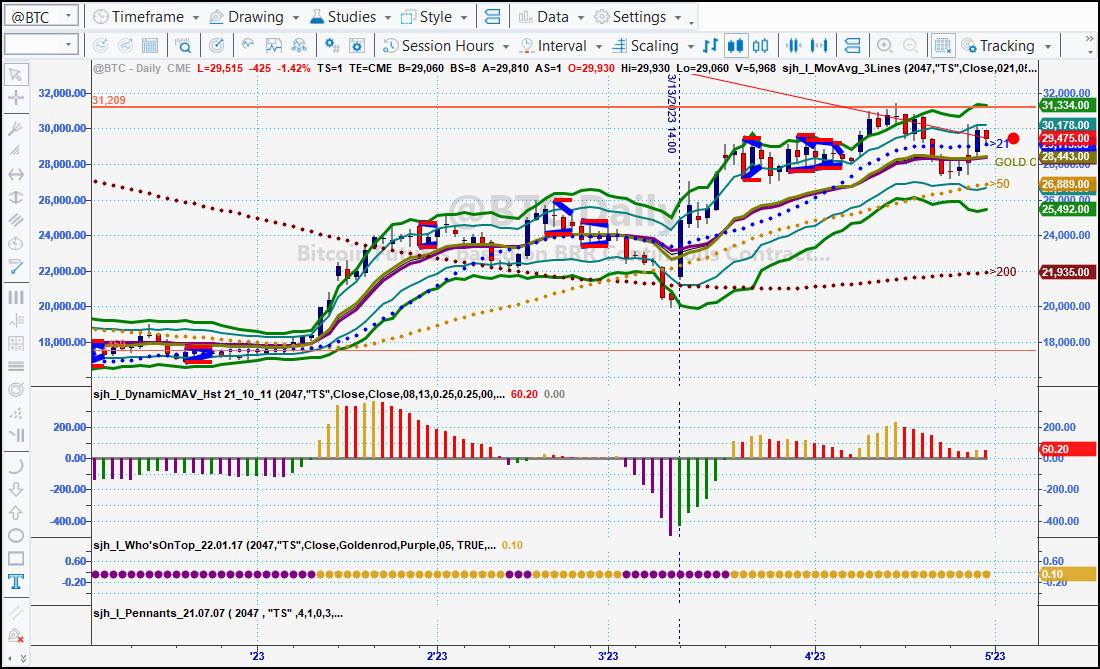The image size is (1100, 669).
Task: Click the calendar grid toolbar icon
Action: (149, 46)
